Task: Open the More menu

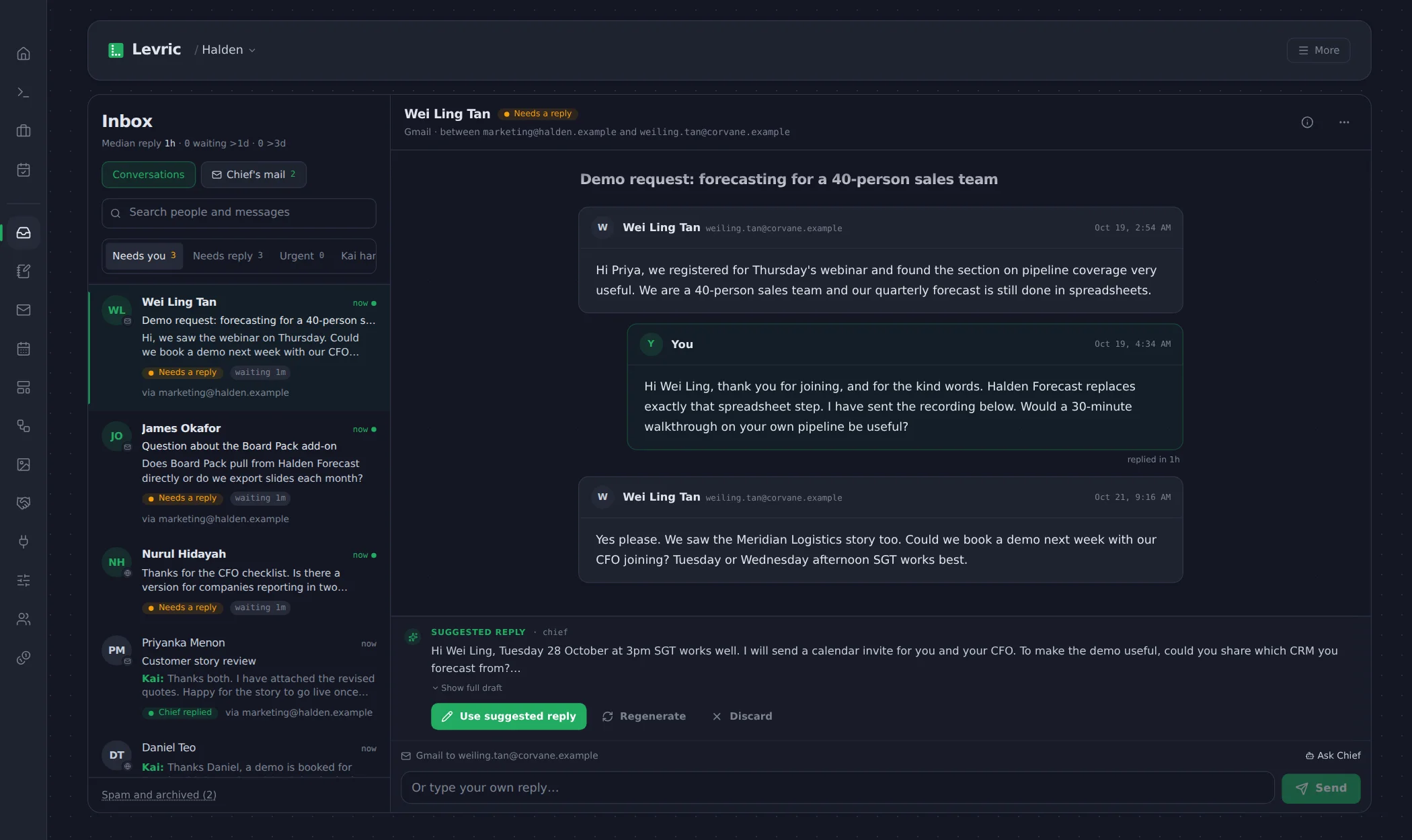Action: pyautogui.click(x=1318, y=50)
